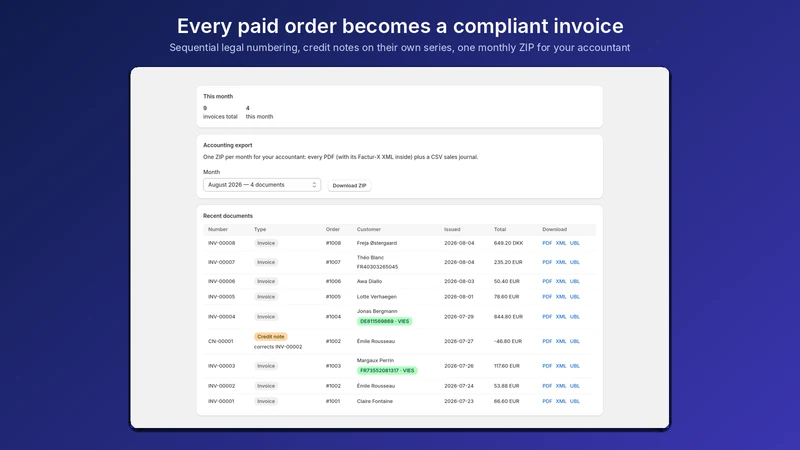Download XML for INV-00001
This screenshot has width=800, height=450.
tap(561, 402)
